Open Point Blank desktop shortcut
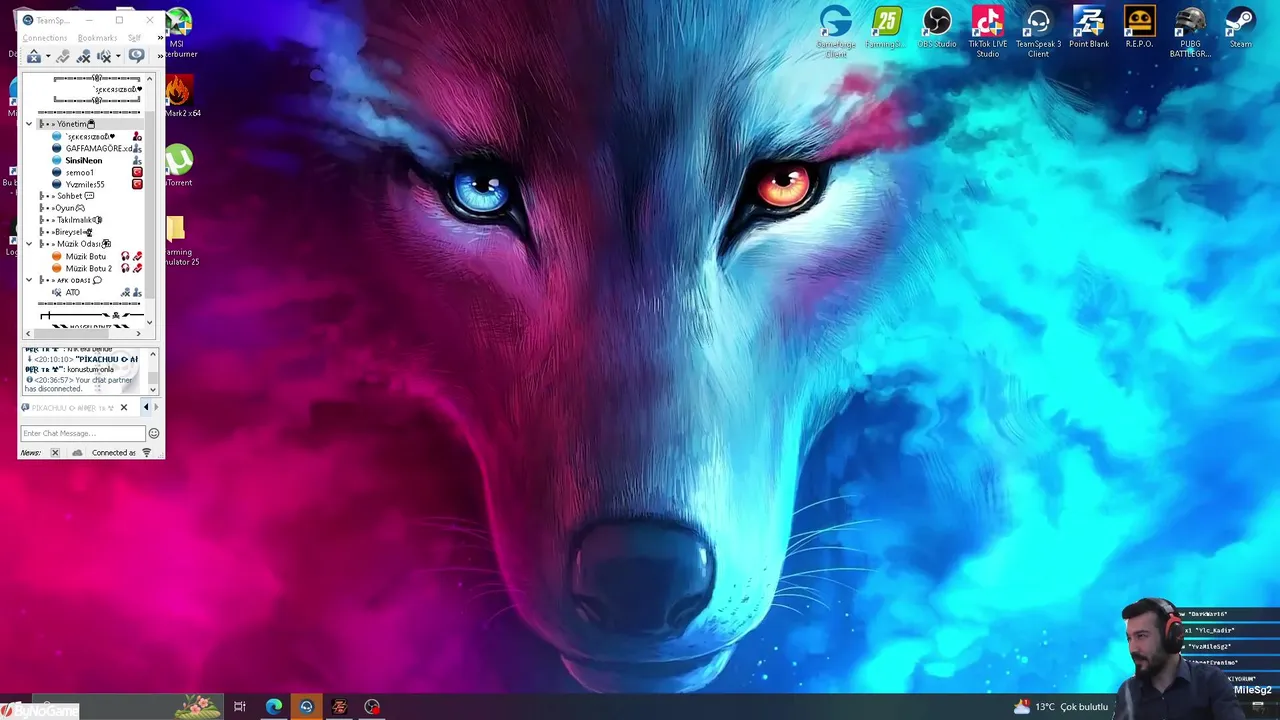 pos(1089,27)
